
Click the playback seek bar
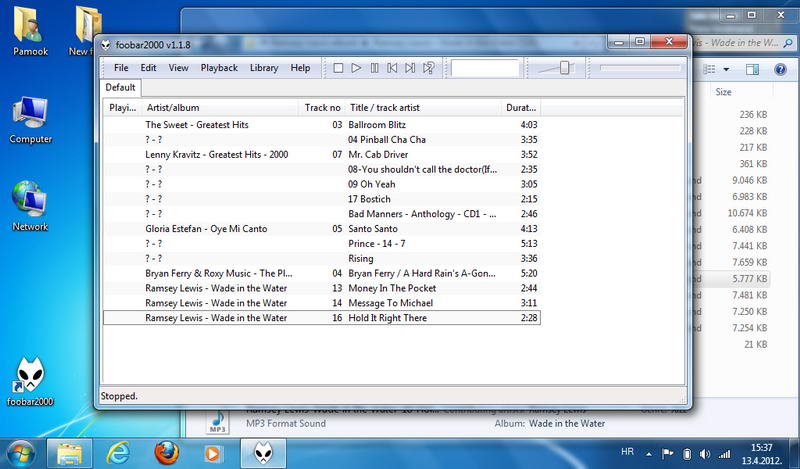640,68
